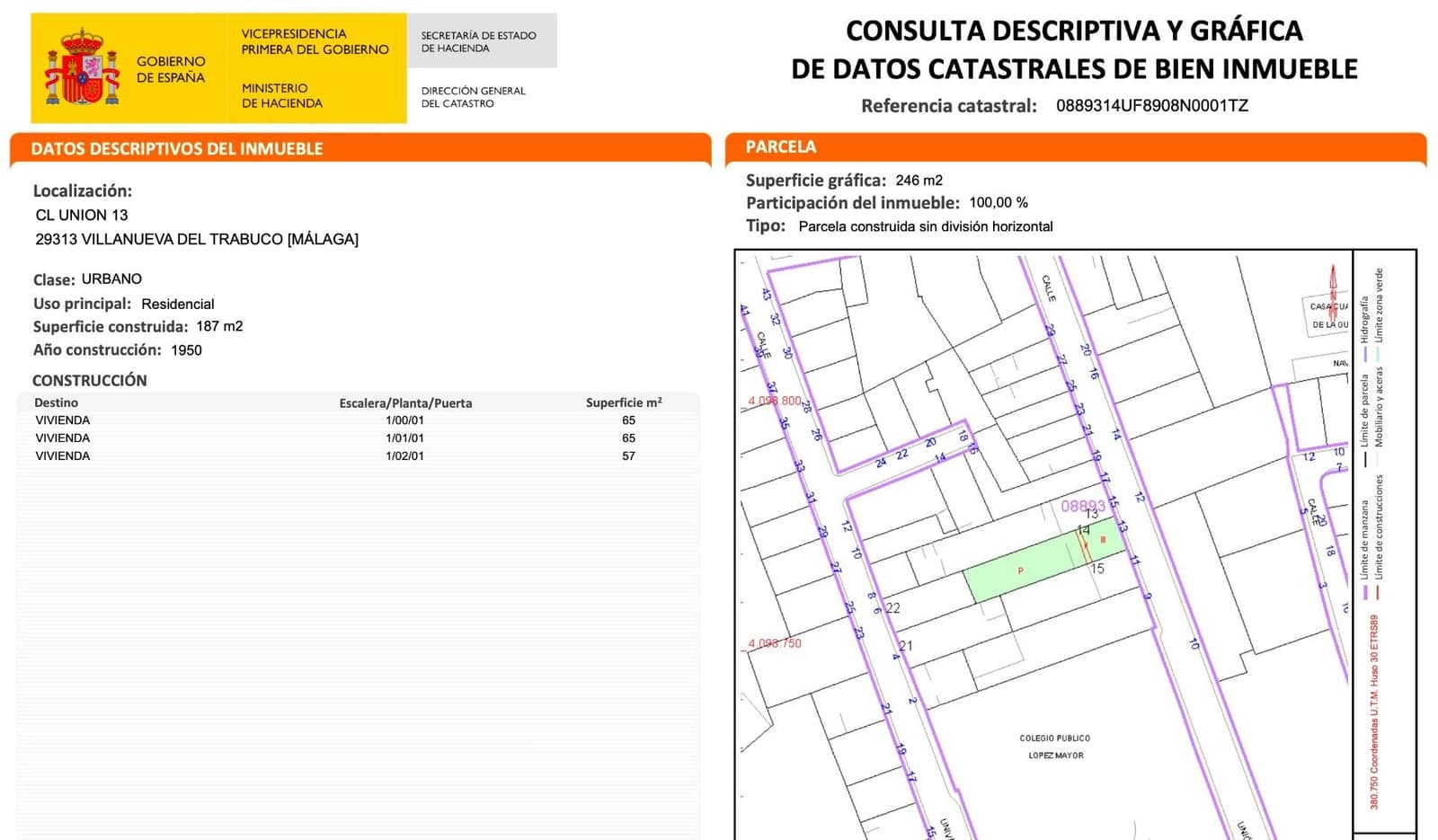The image size is (1438, 840).
Task: Click the DIRECCIÓN GENERAL DEL CATASTRO label
Action: (472, 97)
